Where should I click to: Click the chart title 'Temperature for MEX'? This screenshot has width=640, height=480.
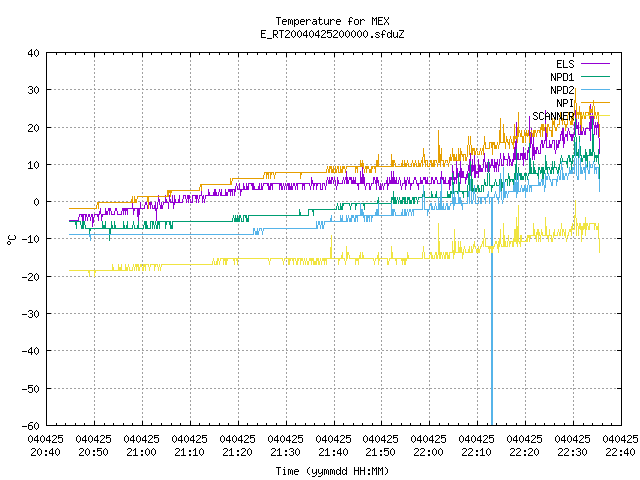(x=332, y=21)
